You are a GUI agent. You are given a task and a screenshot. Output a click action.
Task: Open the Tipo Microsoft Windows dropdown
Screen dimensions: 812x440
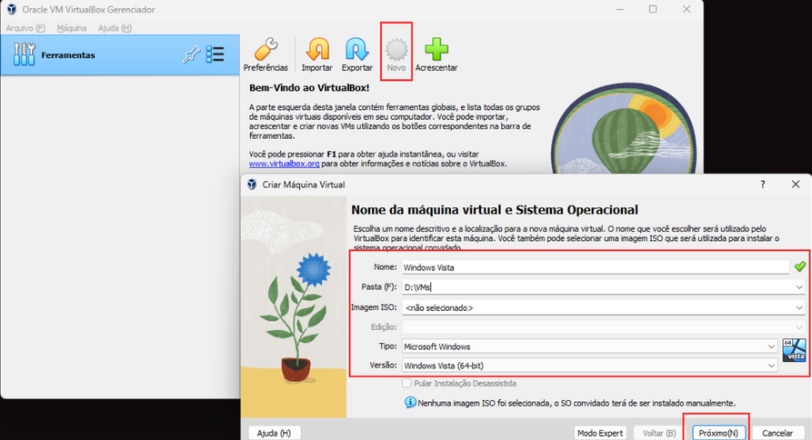[771, 346]
